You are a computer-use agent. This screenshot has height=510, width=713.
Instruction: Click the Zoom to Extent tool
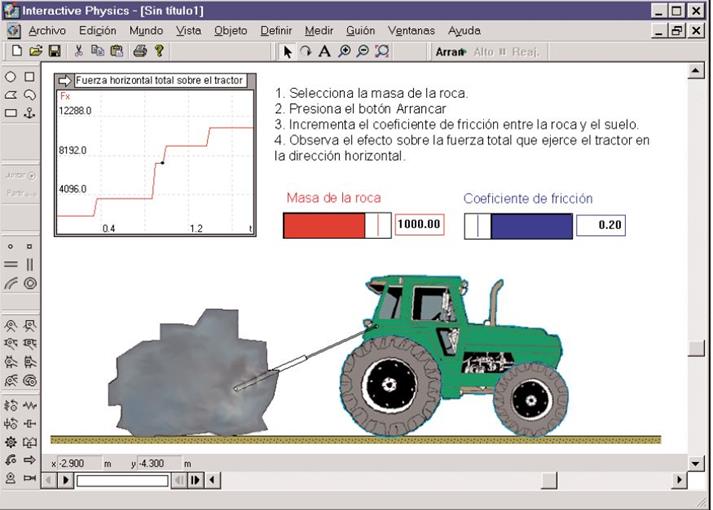tap(382, 51)
